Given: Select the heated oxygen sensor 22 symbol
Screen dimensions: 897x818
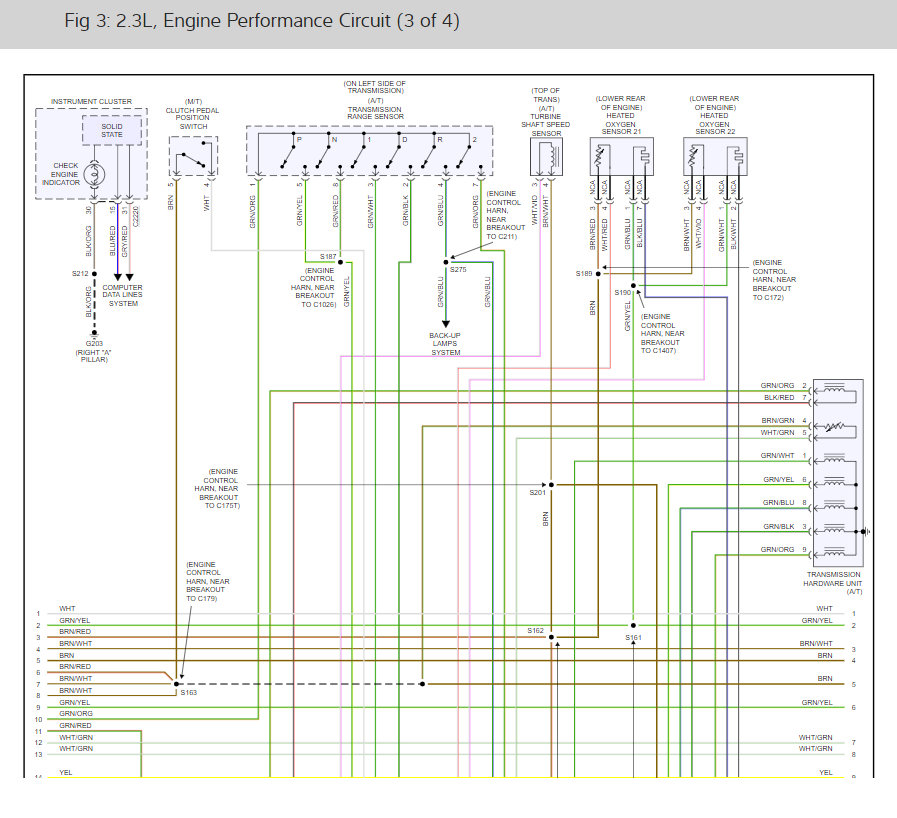Looking at the screenshot, I should coord(715,158).
